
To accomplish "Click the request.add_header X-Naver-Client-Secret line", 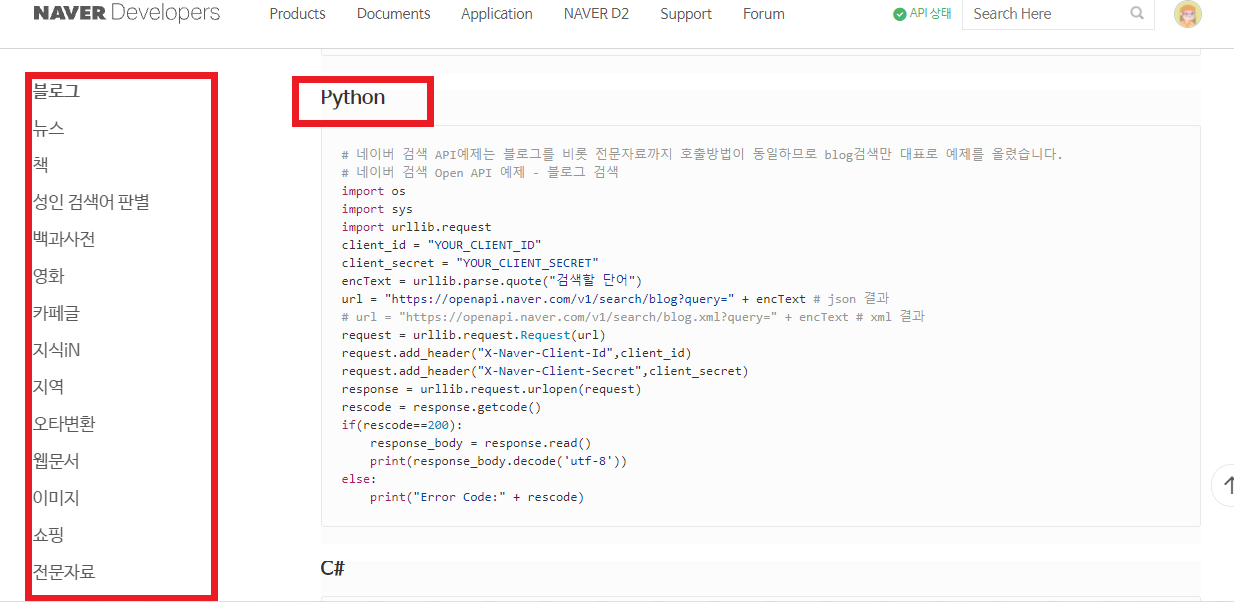I will pos(545,371).
